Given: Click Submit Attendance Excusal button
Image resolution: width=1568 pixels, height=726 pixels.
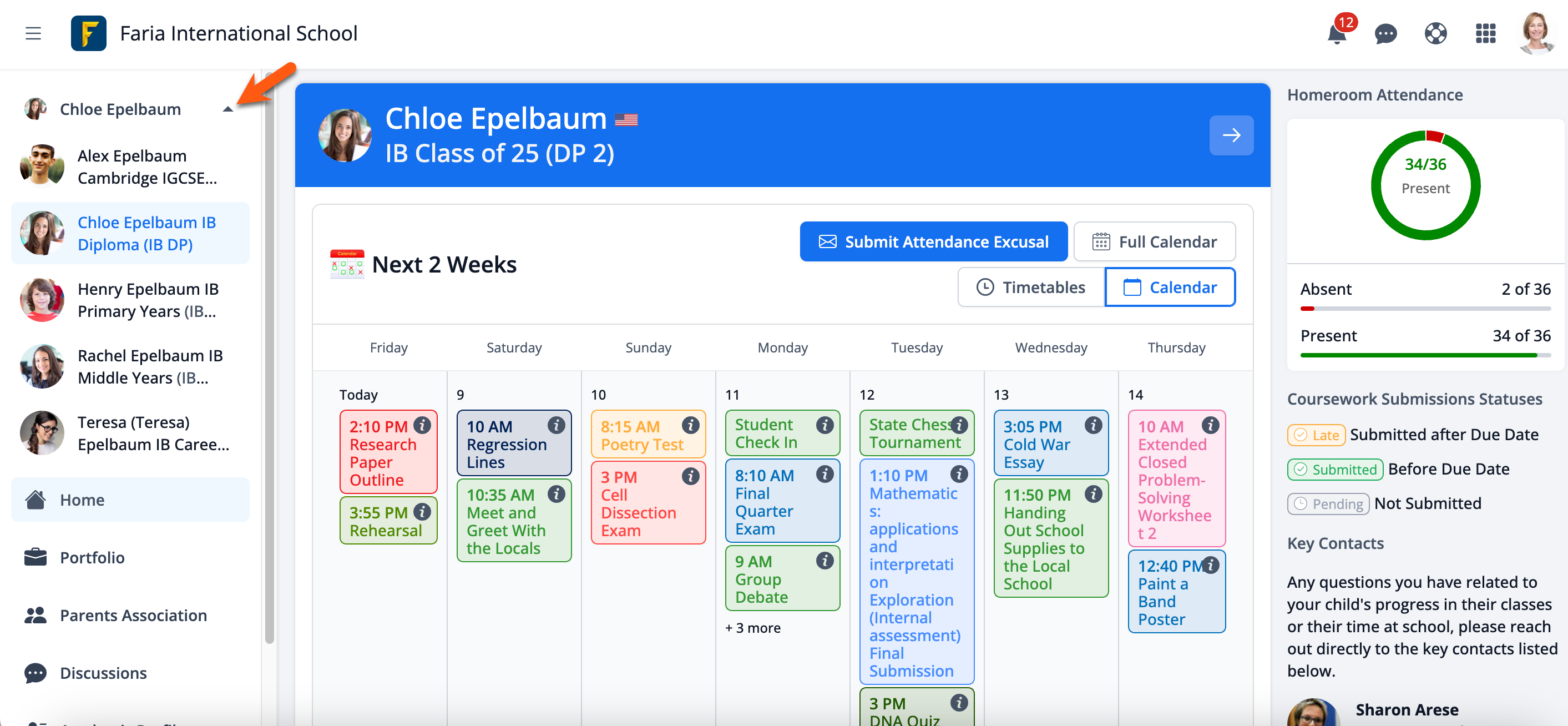Looking at the screenshot, I should 933,242.
